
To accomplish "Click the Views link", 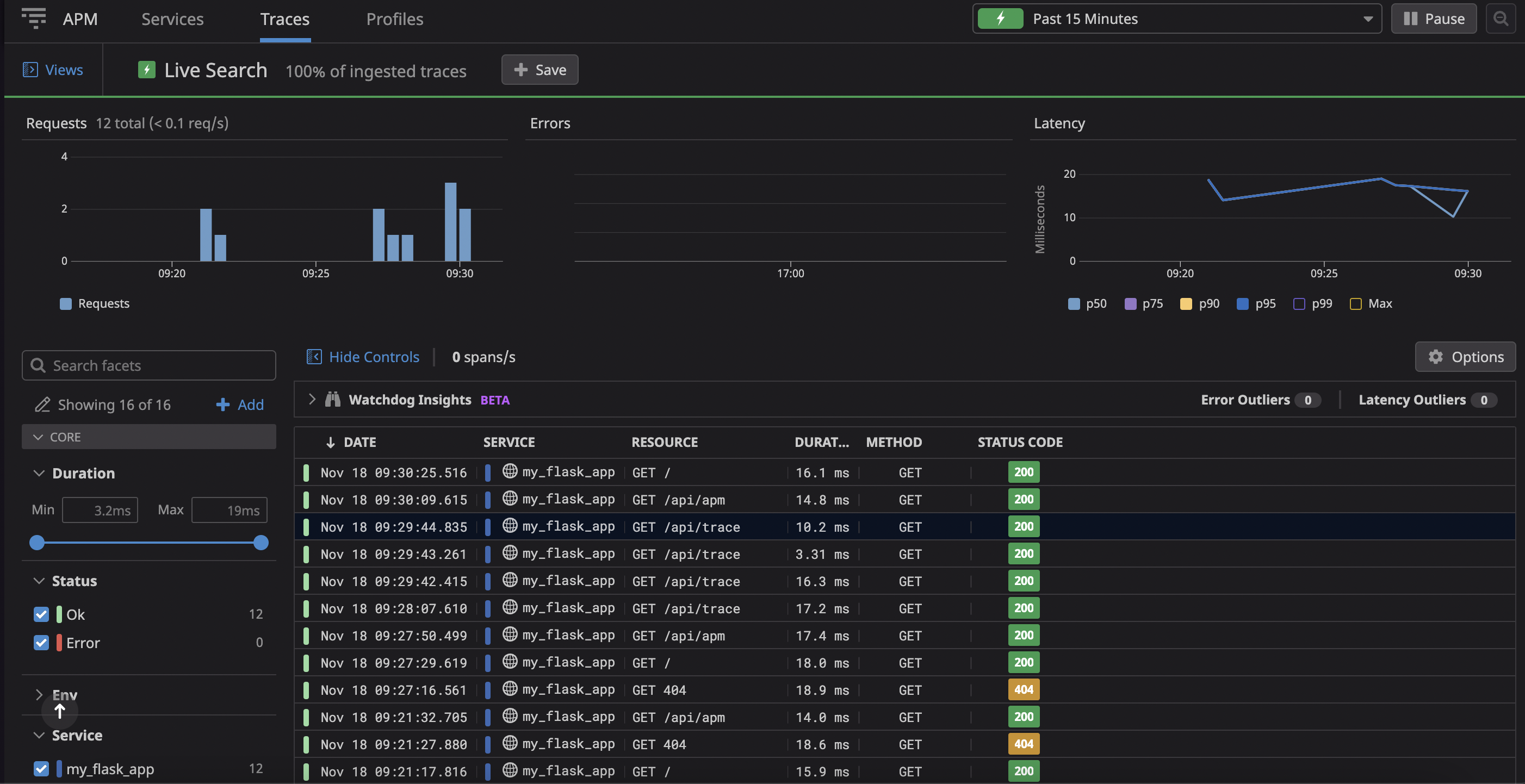I will coord(64,70).
